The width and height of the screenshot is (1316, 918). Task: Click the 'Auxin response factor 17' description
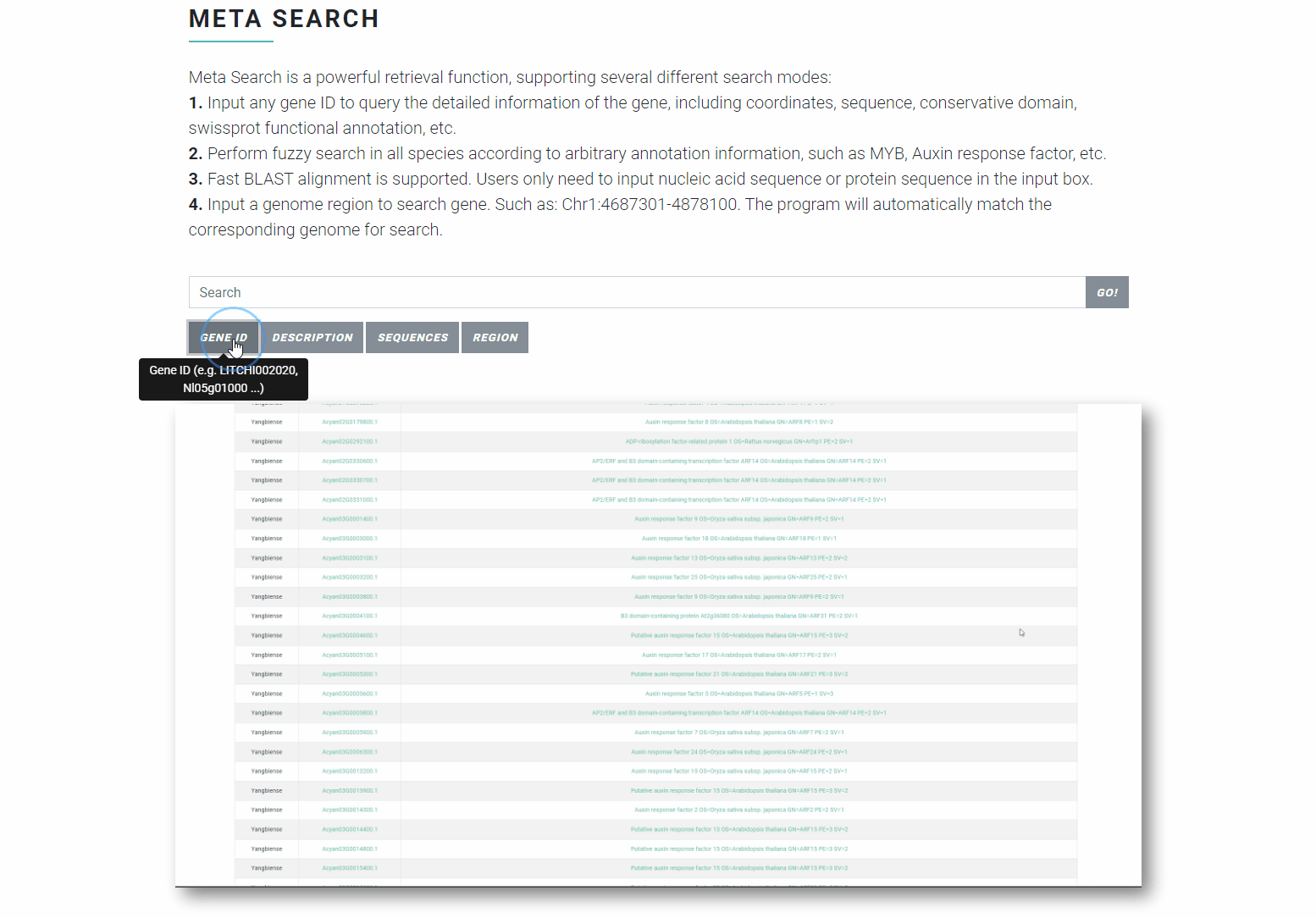(x=739, y=655)
